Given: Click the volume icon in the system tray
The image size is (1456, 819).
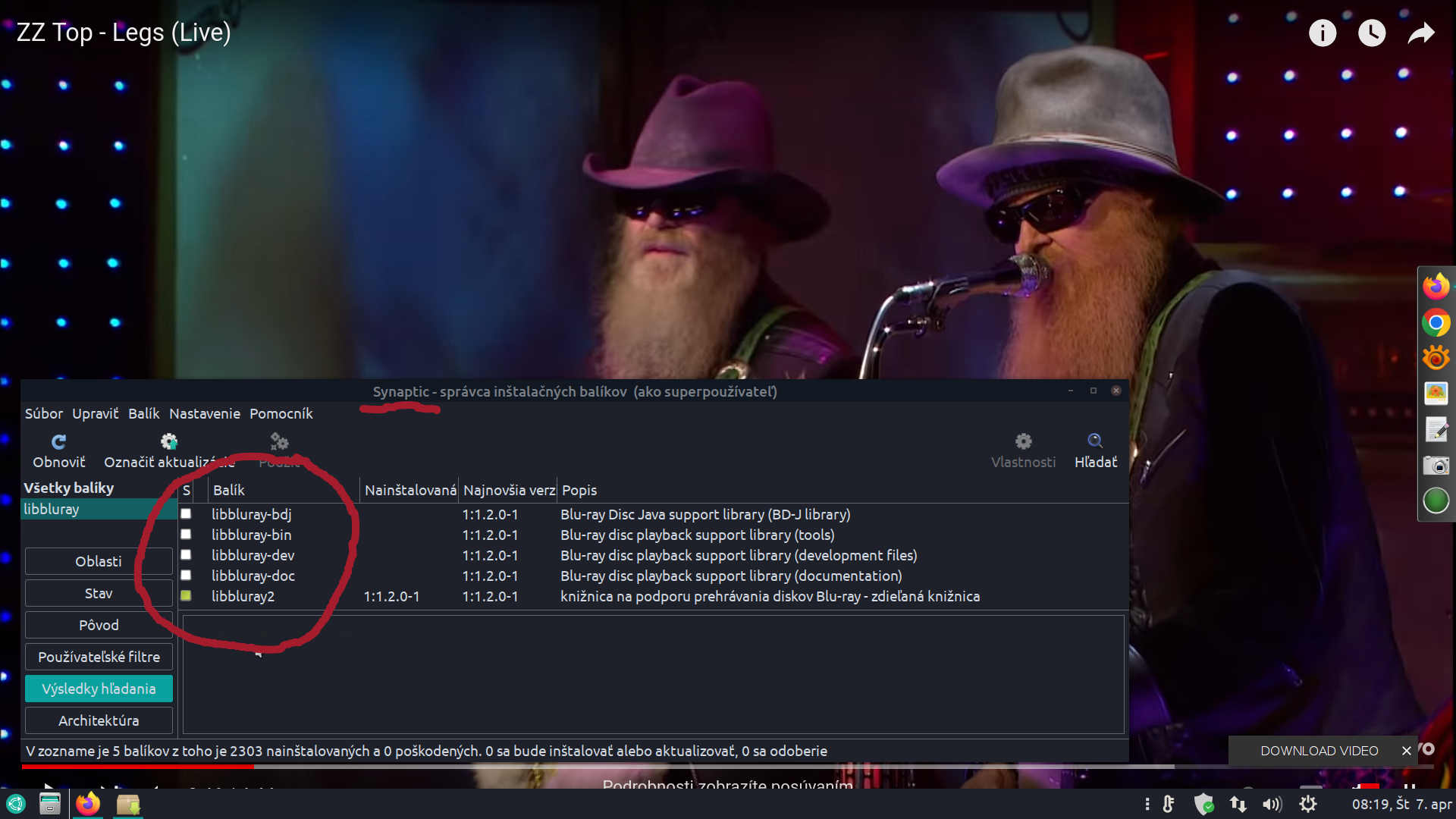Looking at the screenshot, I should click(x=1272, y=805).
